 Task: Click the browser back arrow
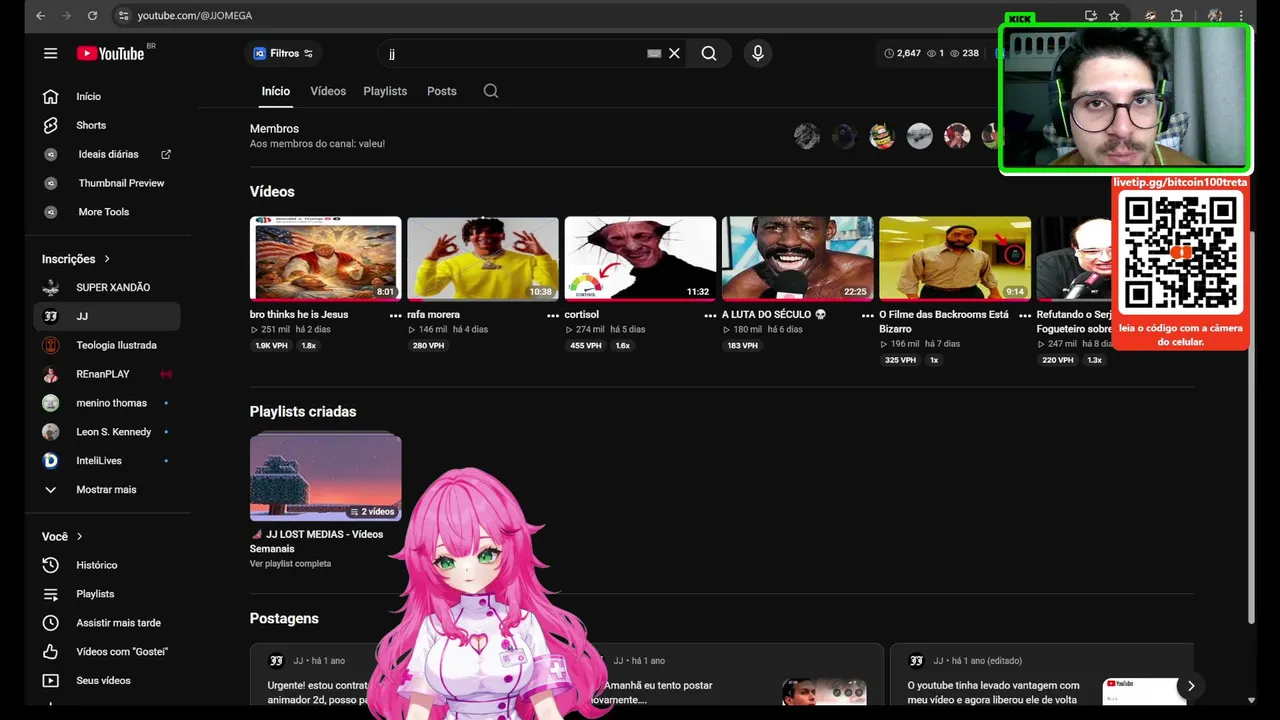(x=40, y=16)
